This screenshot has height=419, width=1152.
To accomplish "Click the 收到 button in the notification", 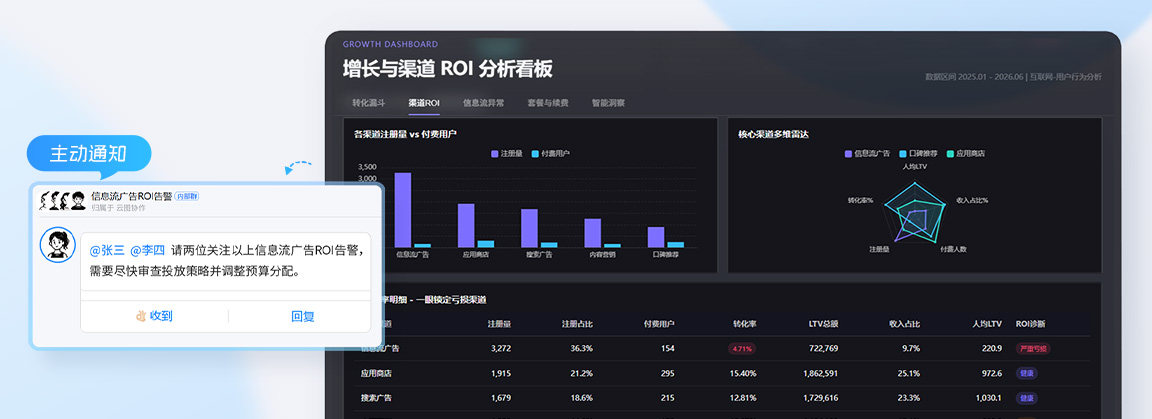I will (154, 316).
